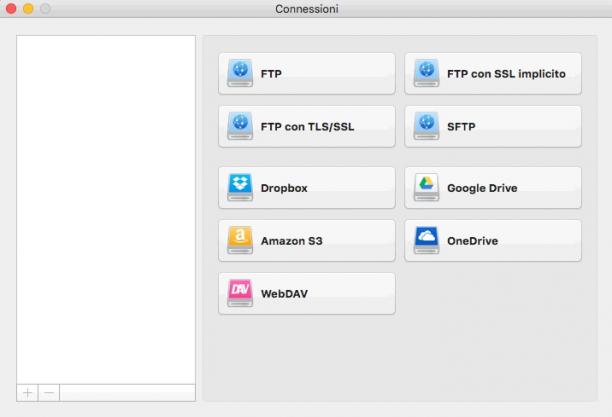The width and height of the screenshot is (612, 417).
Task: Close the Connessioni window
Action: tap(11, 8)
